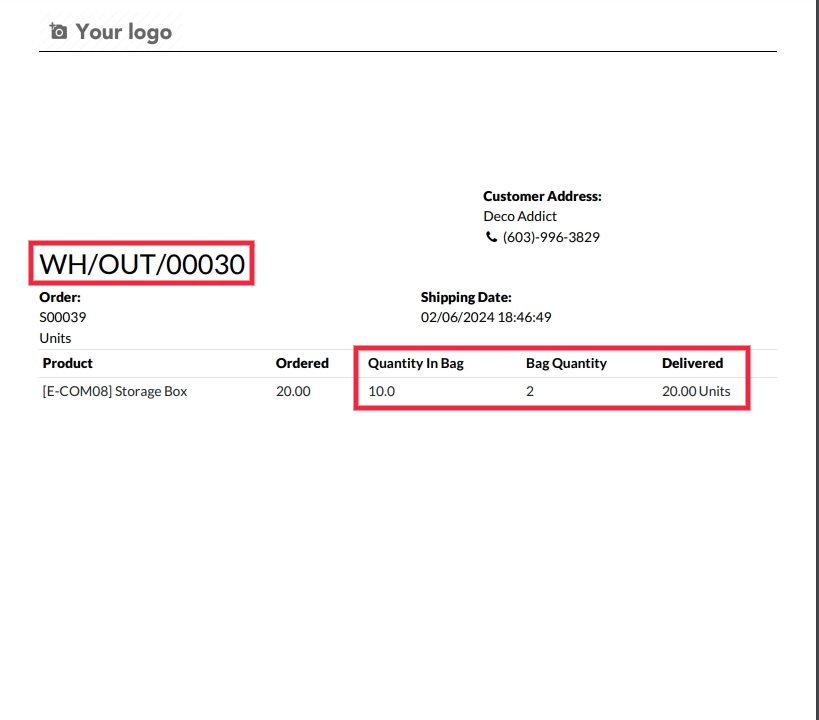Click the 'Ordered' column header
This screenshot has width=819, height=720.
point(302,363)
